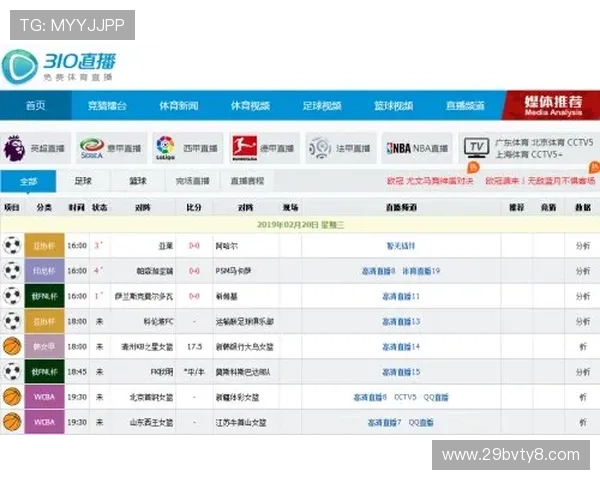Click dark green badge in 18:45 row
Screen dimensions: 600x480
pyautogui.click(x=44, y=372)
